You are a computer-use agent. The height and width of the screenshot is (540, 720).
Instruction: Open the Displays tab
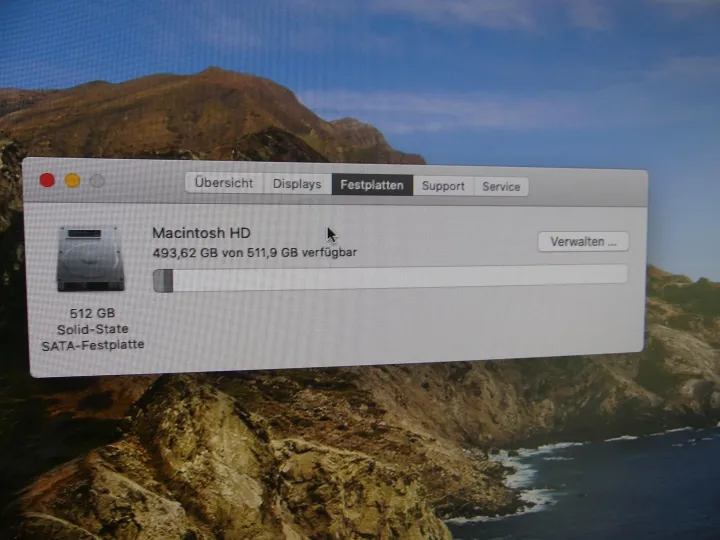pyautogui.click(x=297, y=184)
